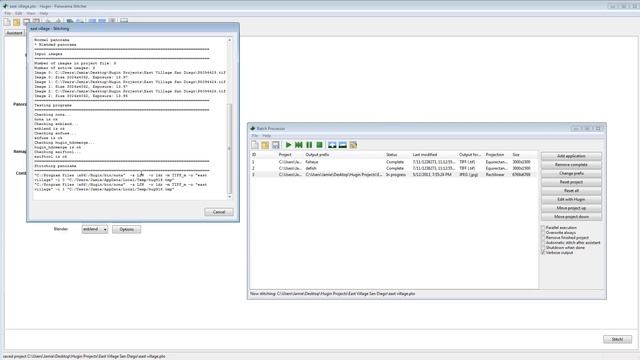Click the scroll up arrow in stitching log
Image resolution: width=640 pixels, height=360 pixels.
pyautogui.click(x=229, y=40)
